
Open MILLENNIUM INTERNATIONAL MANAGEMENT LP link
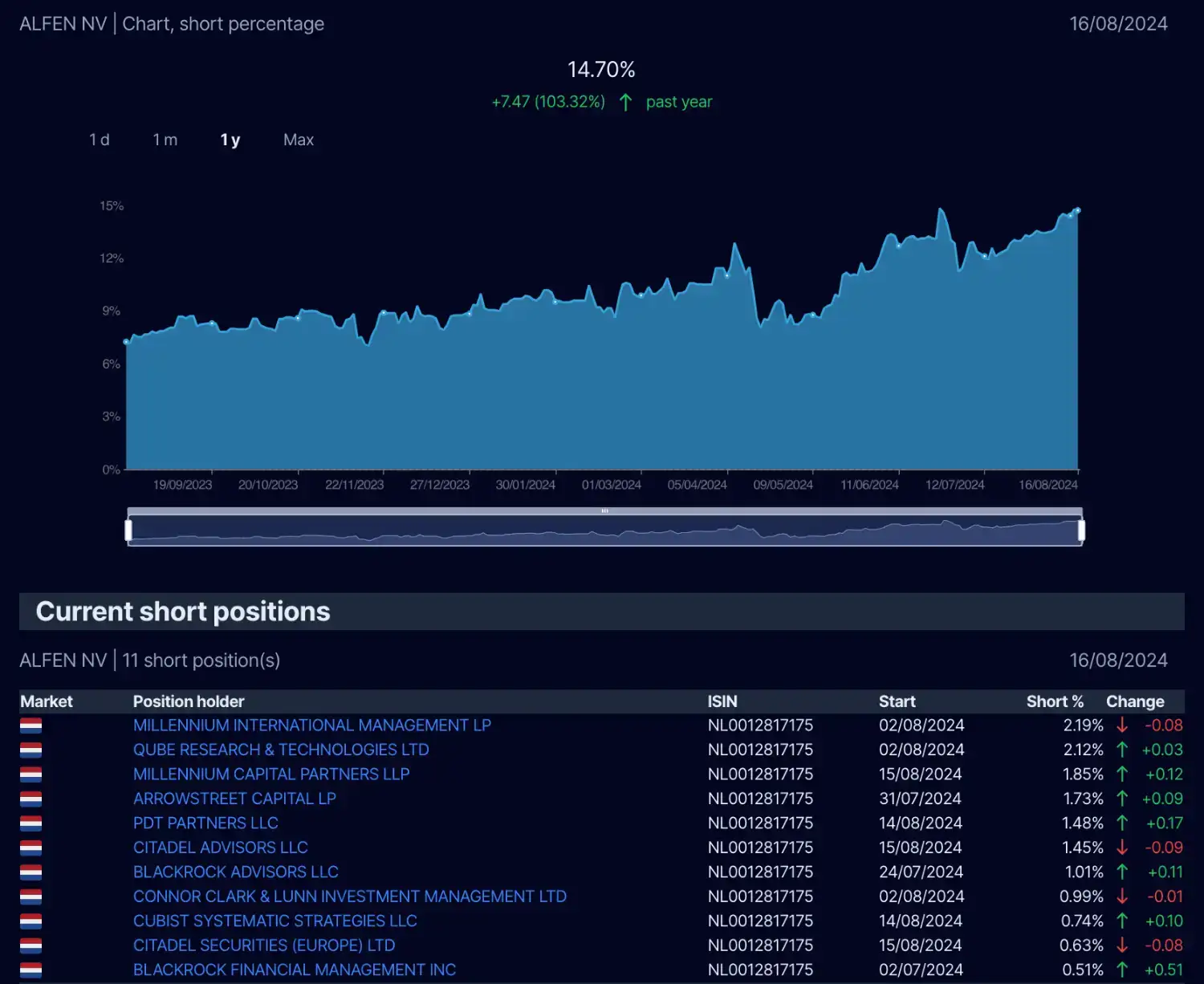pos(312,726)
